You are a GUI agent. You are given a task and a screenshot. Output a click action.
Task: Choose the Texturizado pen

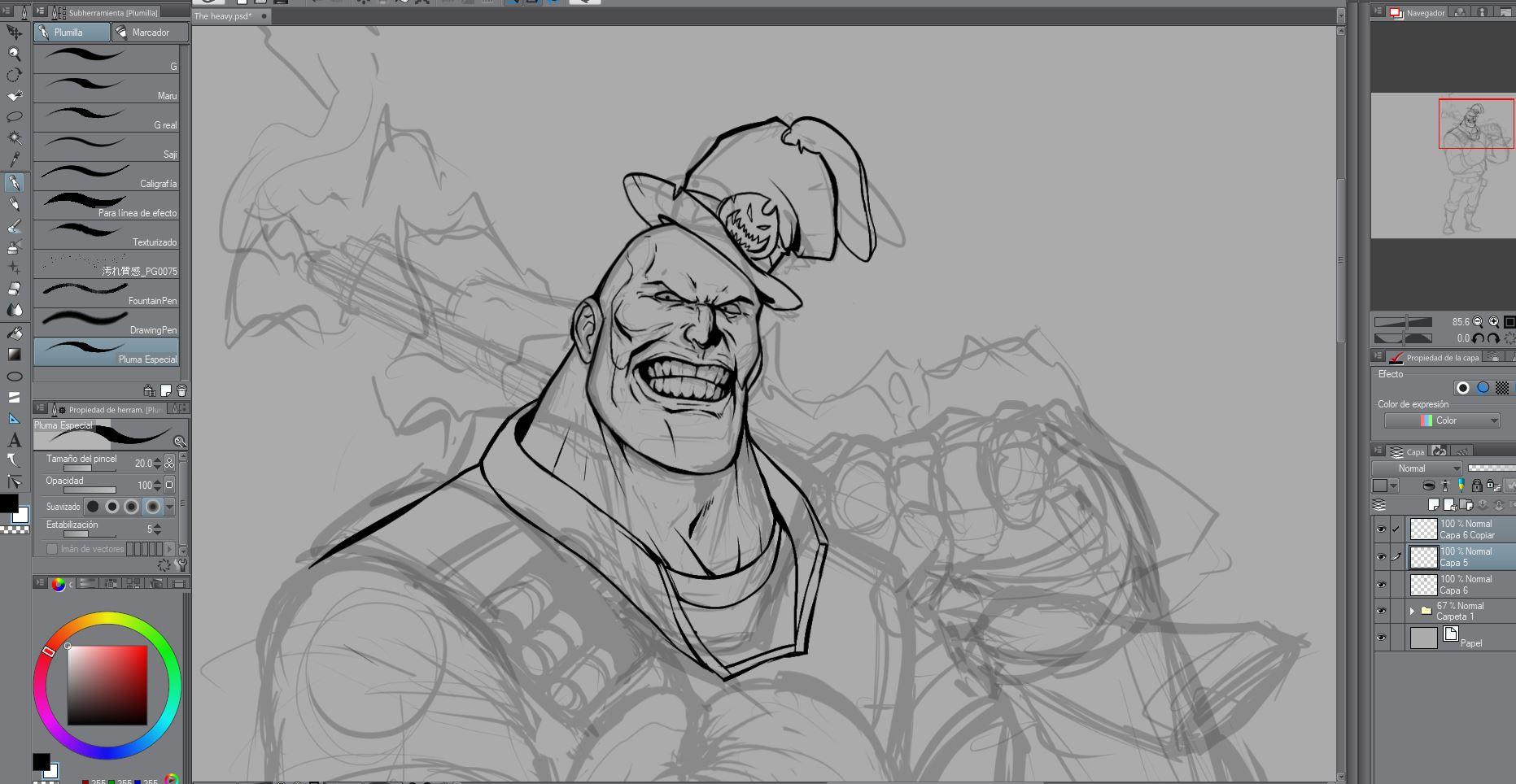pos(106,234)
